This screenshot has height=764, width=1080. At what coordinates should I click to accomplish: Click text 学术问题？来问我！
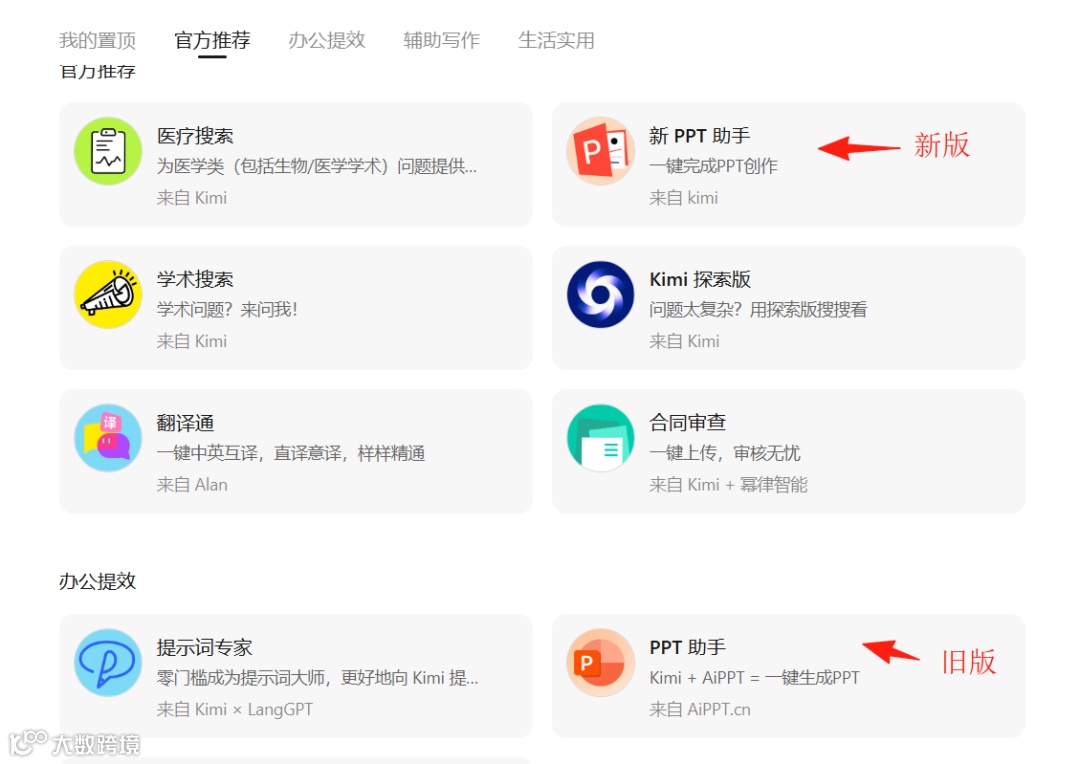227,309
